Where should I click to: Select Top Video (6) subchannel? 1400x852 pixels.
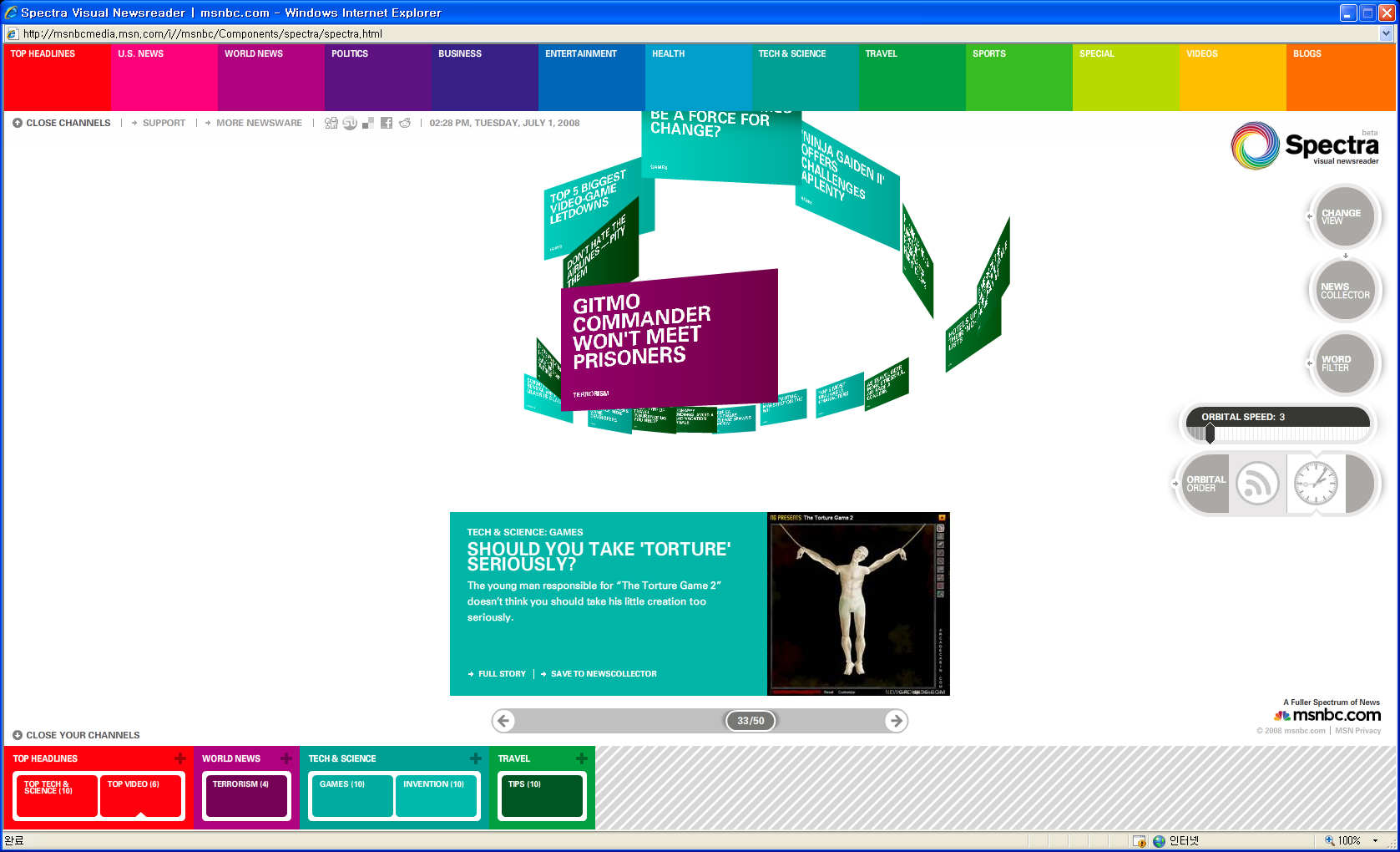[141, 795]
